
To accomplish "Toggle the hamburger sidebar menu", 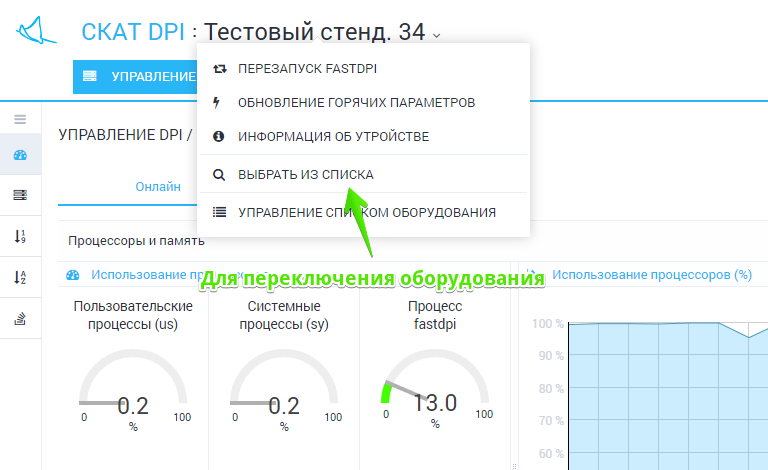I will pos(20,119).
